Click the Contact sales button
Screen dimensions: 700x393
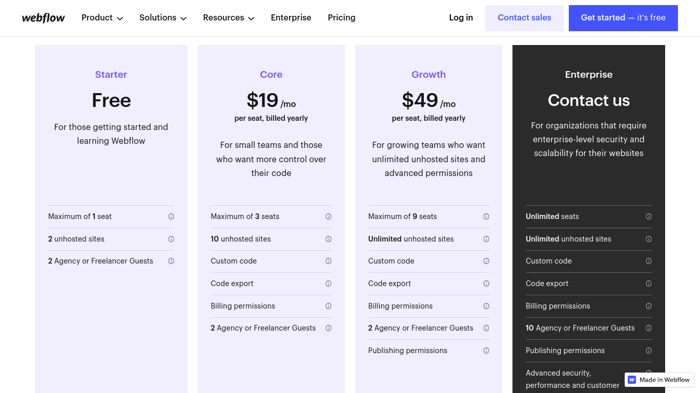(525, 18)
